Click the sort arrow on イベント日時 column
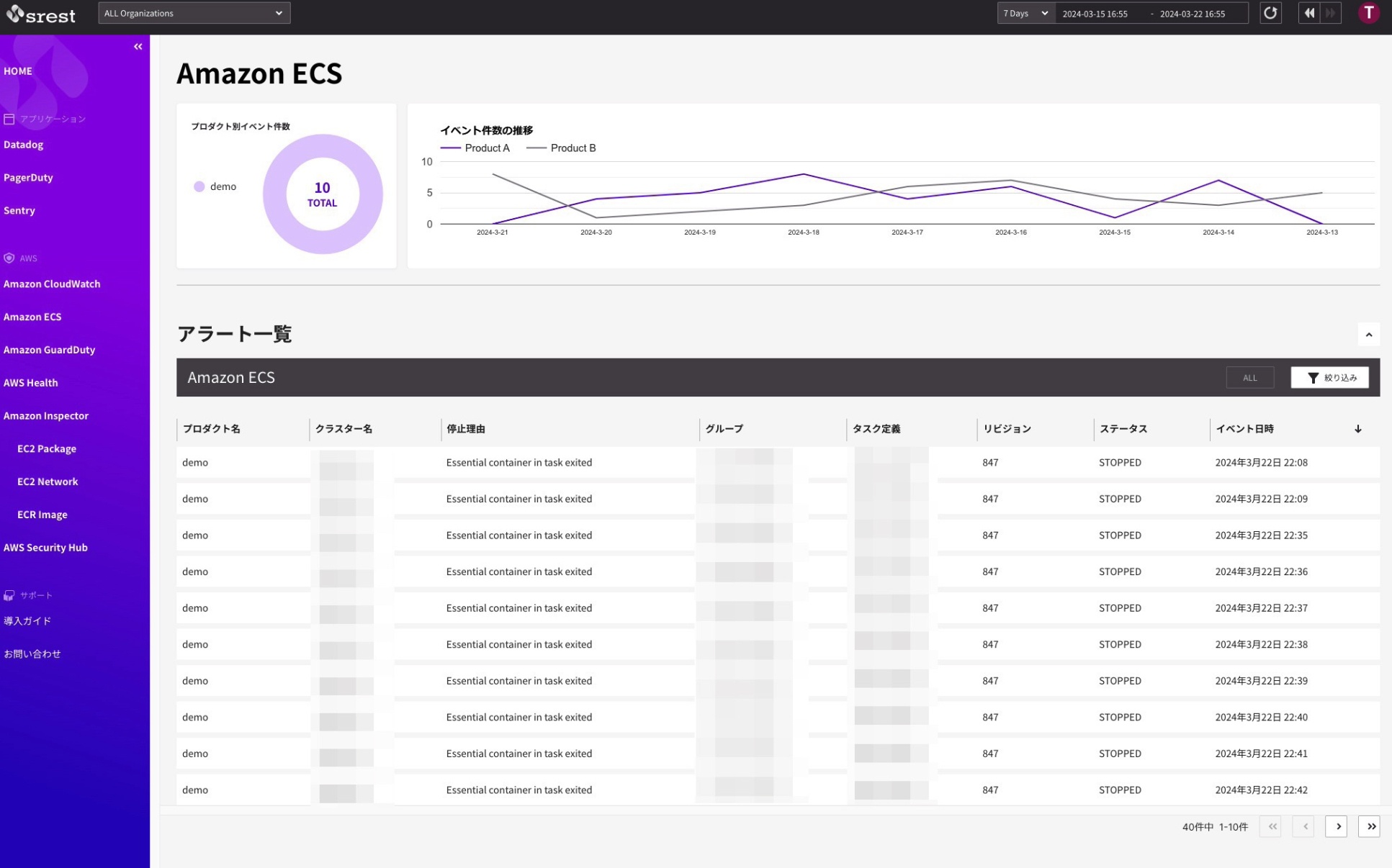Screen dimensions: 1392x868 point(1357,429)
